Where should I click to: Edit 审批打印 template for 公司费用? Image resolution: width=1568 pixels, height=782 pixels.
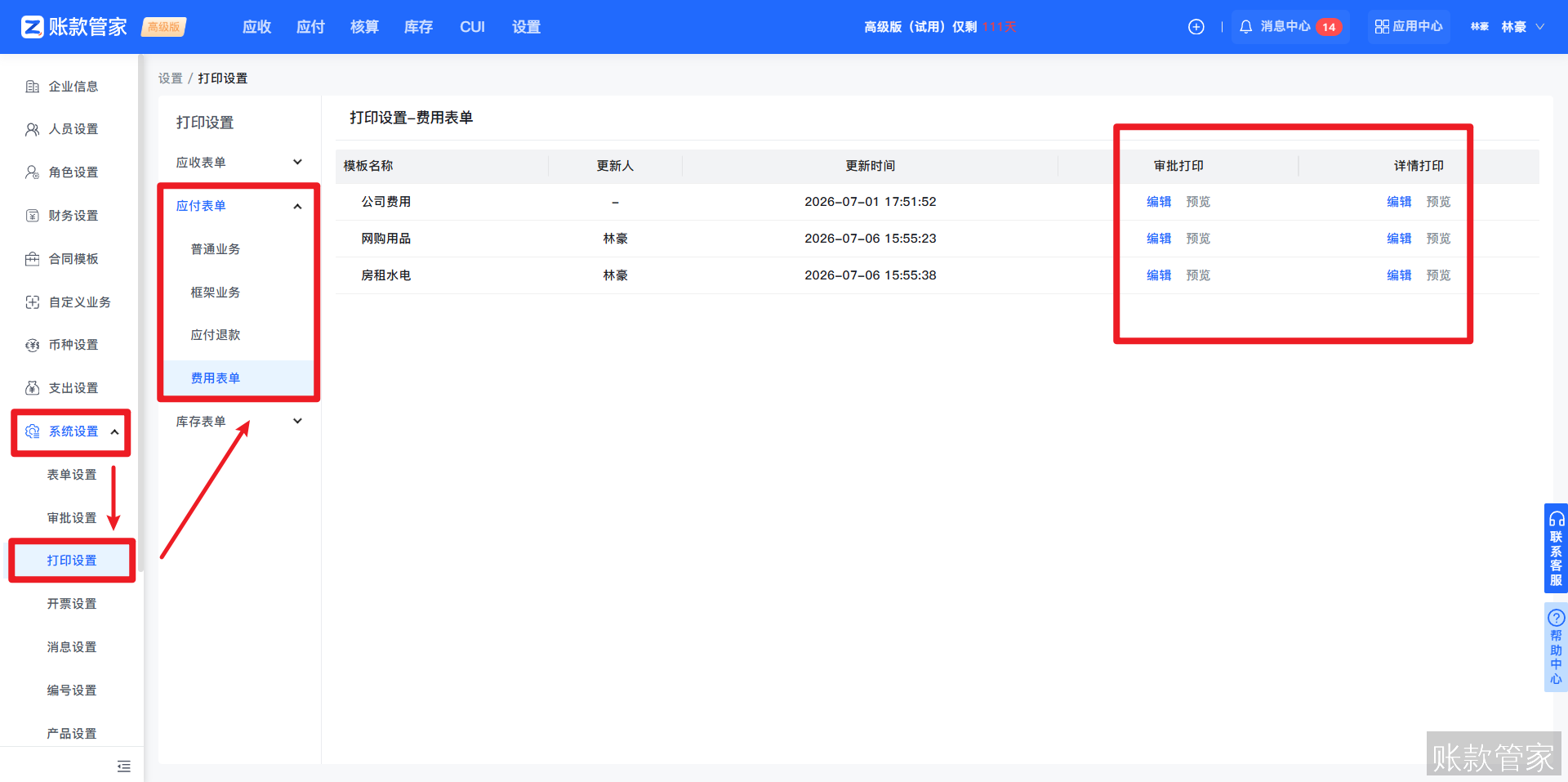[1159, 202]
